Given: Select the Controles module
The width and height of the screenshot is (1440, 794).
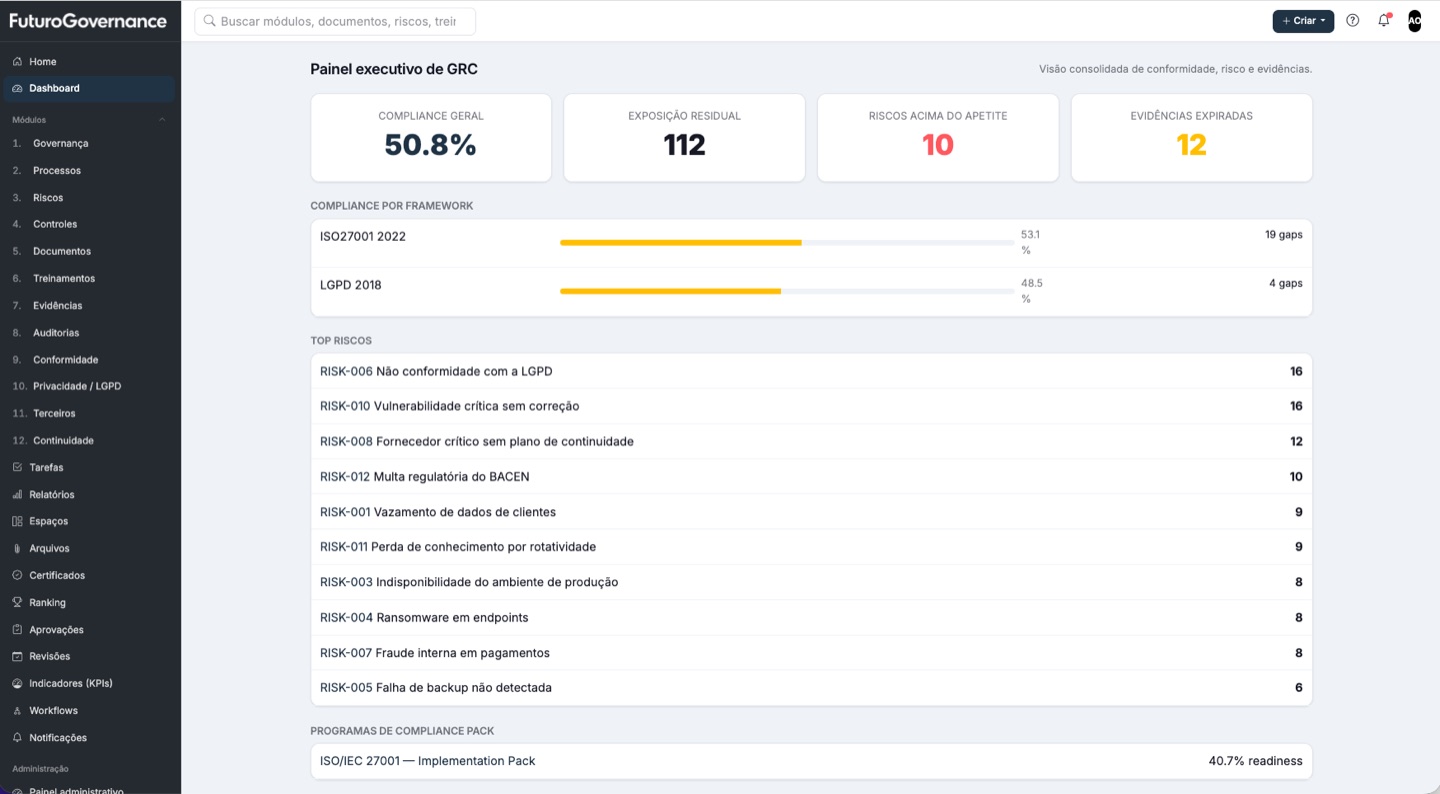Looking at the screenshot, I should 89,225.
